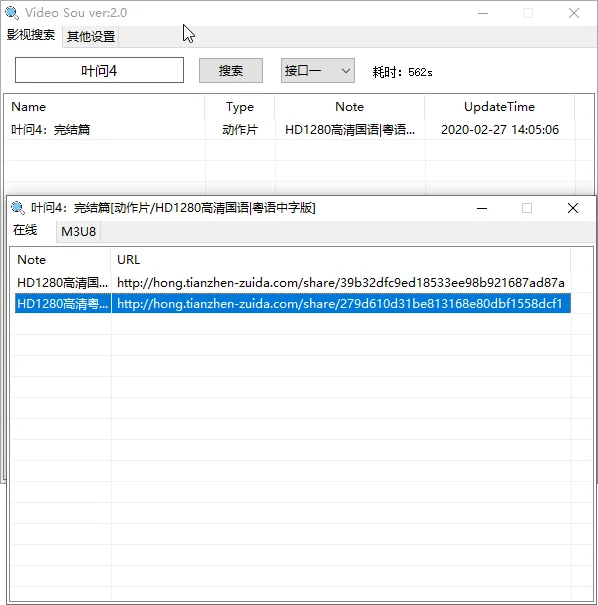Click the search box containing 叶问4
598x605 pixels.
coord(100,70)
